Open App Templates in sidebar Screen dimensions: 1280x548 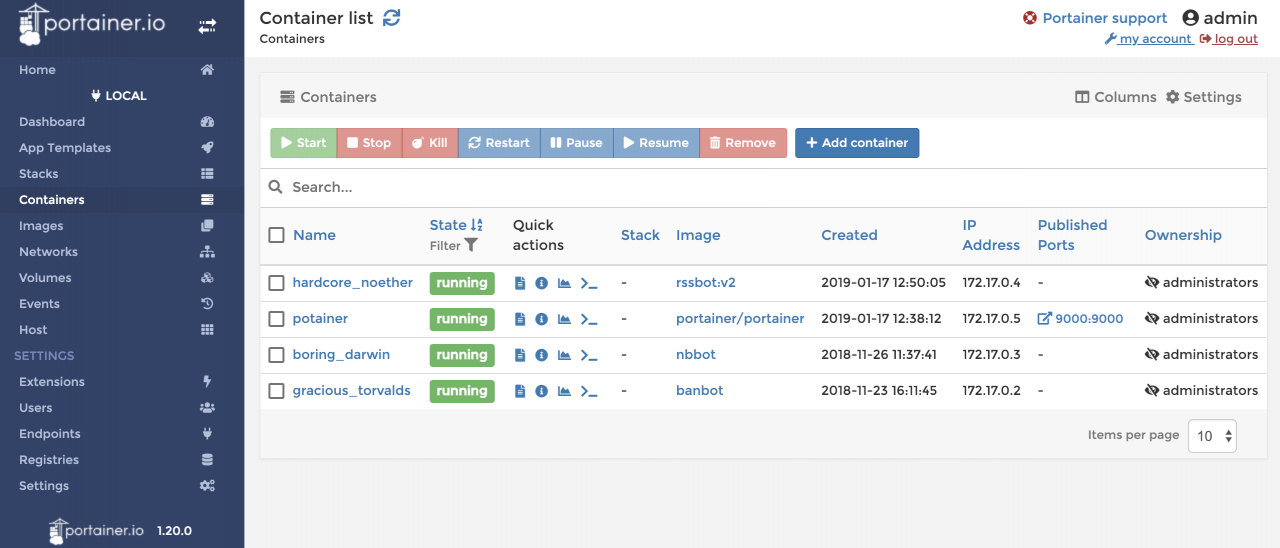(122, 148)
